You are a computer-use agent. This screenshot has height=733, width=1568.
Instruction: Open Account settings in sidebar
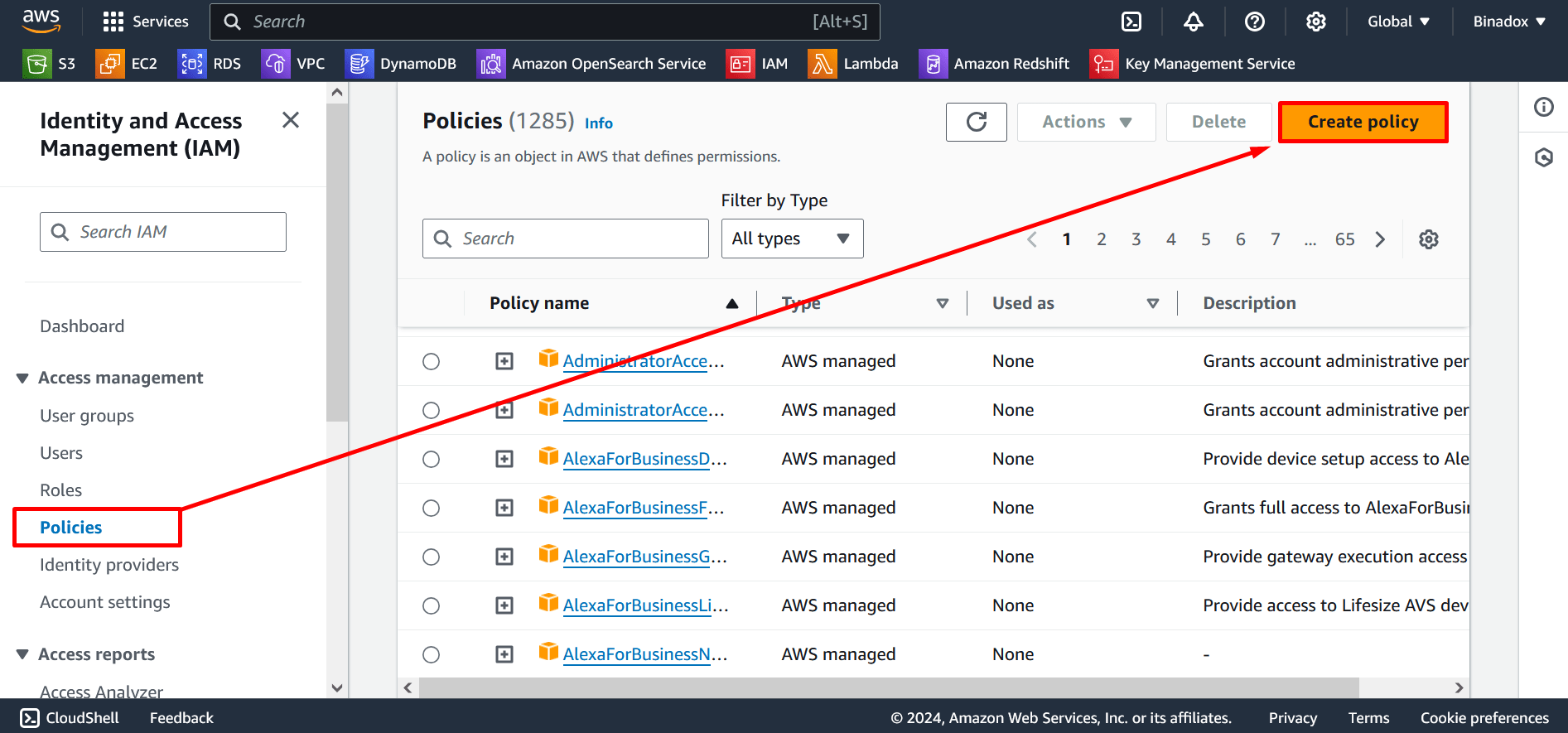coord(105,602)
